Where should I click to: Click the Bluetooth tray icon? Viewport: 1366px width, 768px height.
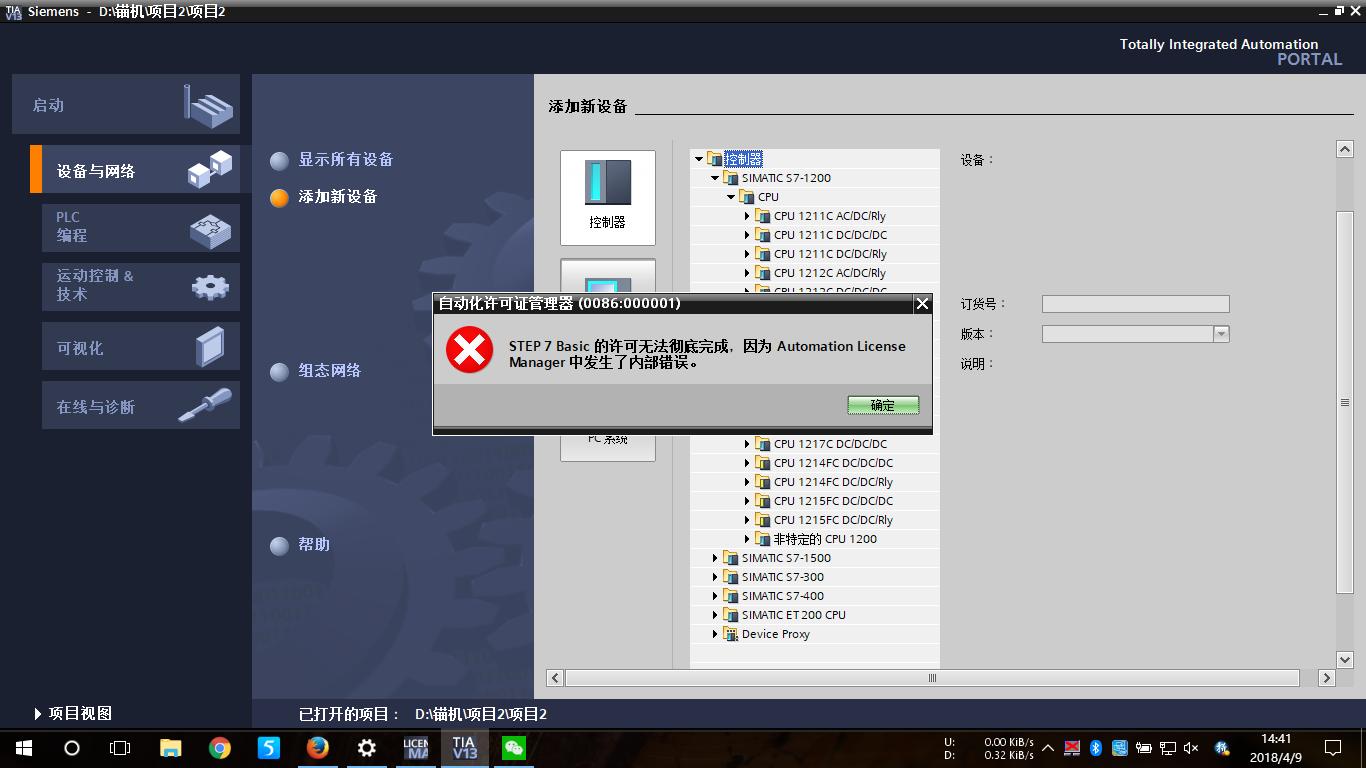point(1096,747)
